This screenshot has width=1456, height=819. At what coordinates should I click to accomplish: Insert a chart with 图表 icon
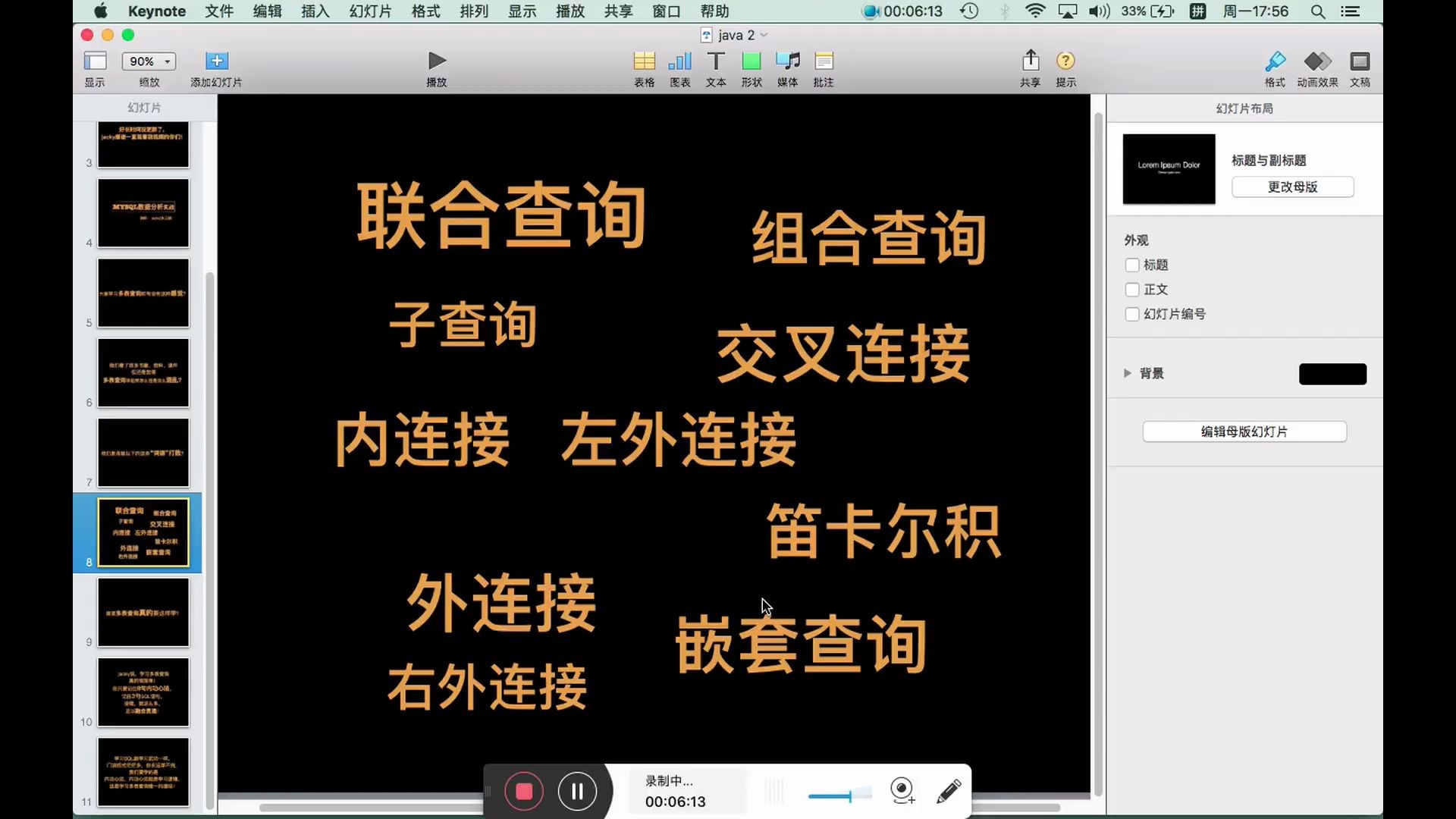coord(679,61)
